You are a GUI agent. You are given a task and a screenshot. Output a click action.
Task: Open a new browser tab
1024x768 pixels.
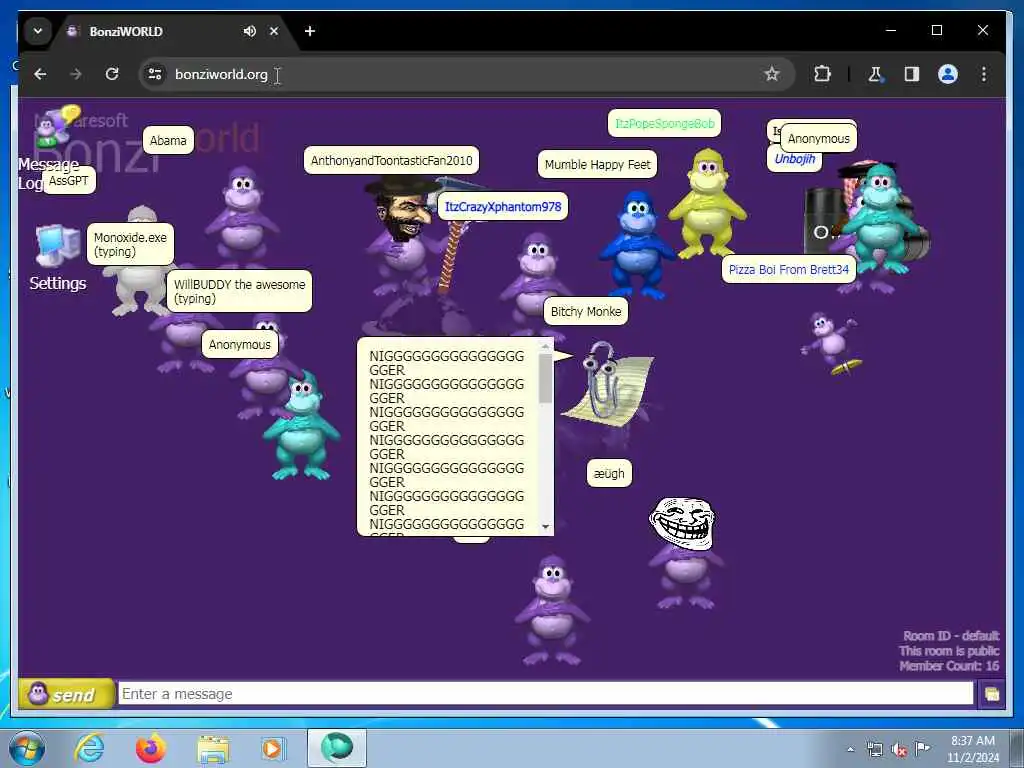point(310,31)
